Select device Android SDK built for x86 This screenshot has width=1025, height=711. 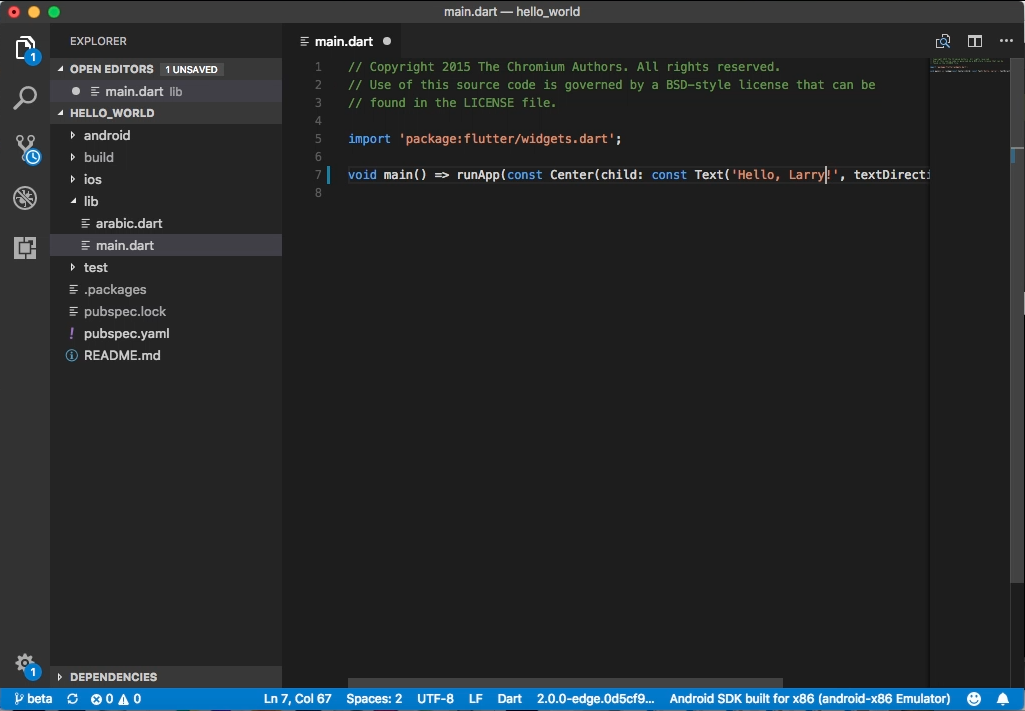(x=810, y=699)
